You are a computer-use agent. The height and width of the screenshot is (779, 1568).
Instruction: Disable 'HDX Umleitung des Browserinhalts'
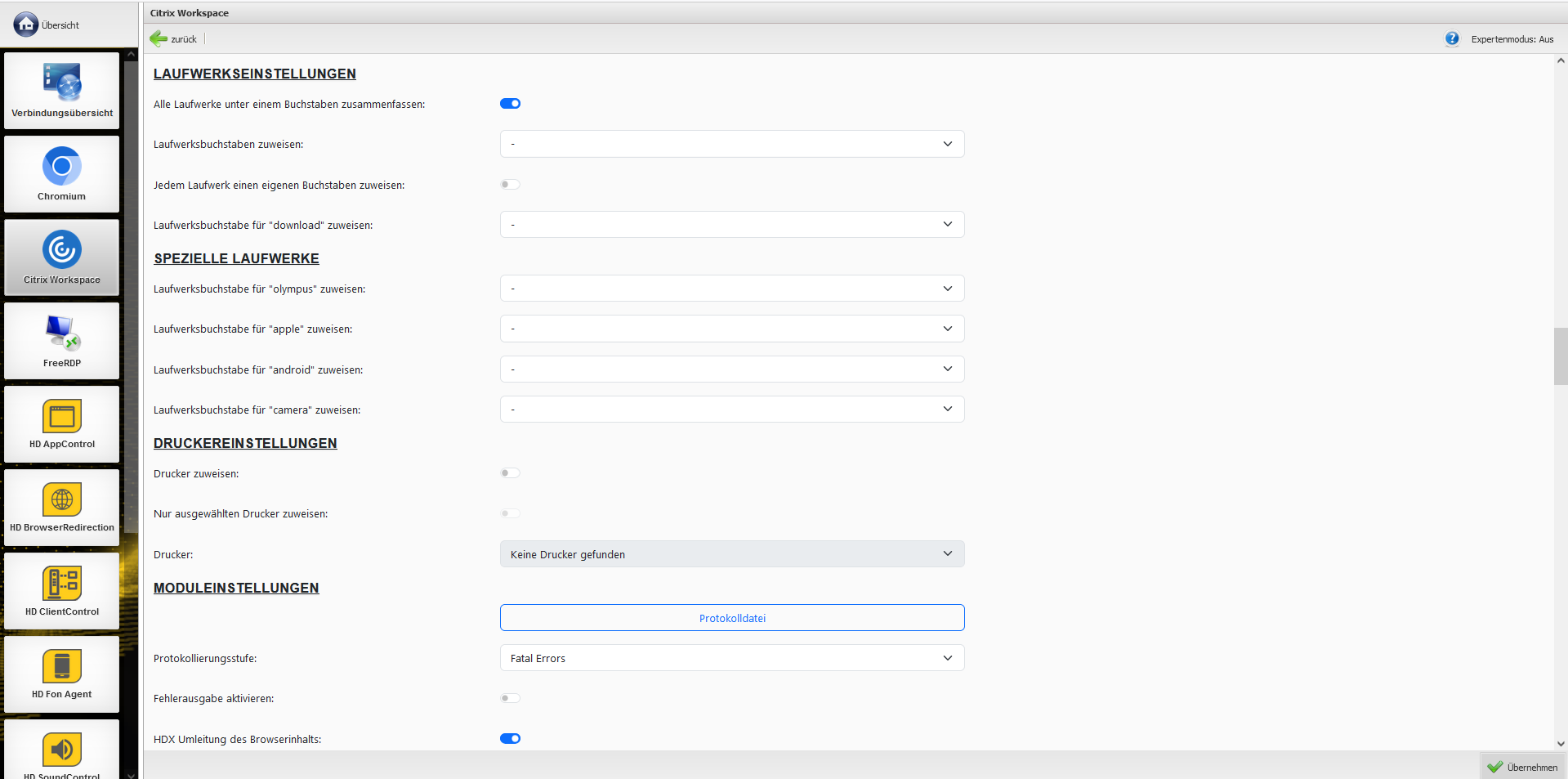pos(510,739)
